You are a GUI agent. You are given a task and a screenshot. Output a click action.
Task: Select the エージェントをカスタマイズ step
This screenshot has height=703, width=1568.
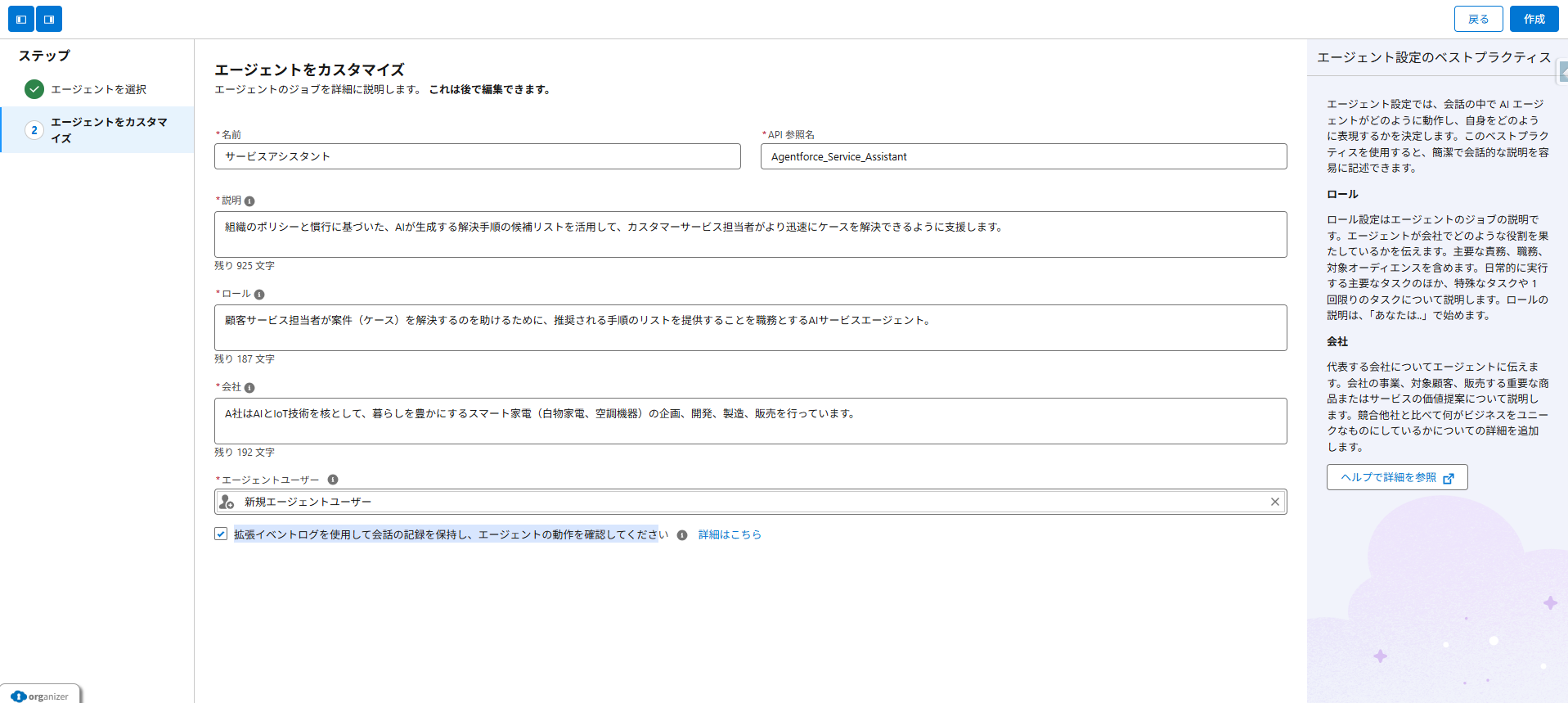108,130
